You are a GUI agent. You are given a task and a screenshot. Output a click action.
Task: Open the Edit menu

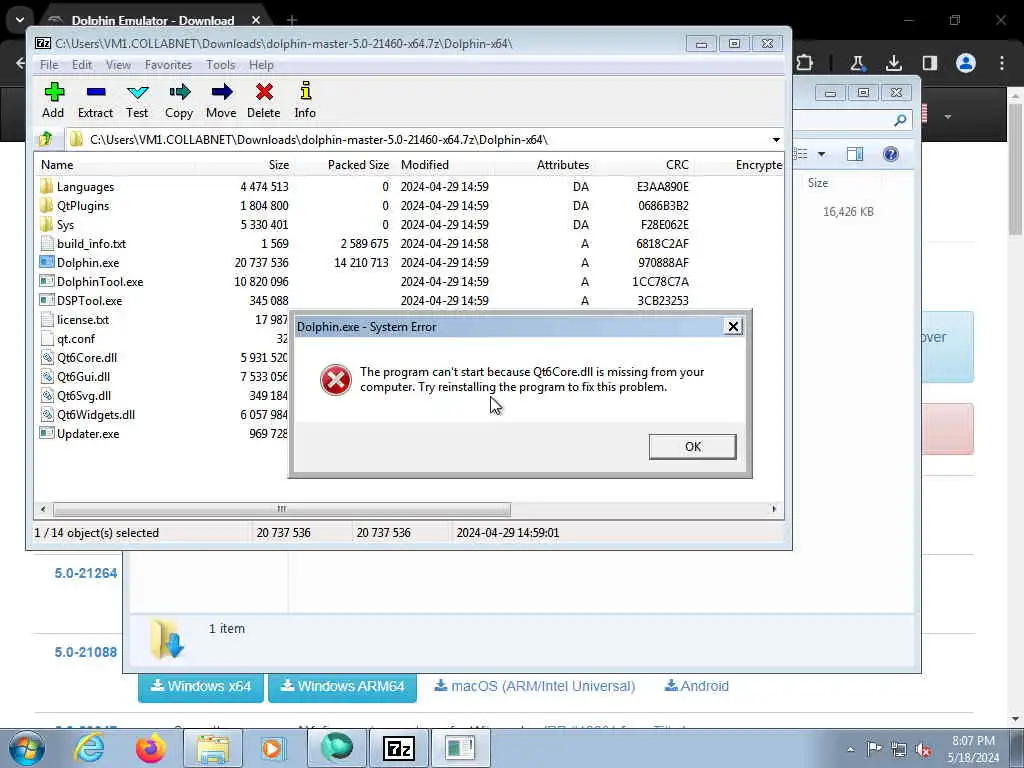(x=82, y=65)
